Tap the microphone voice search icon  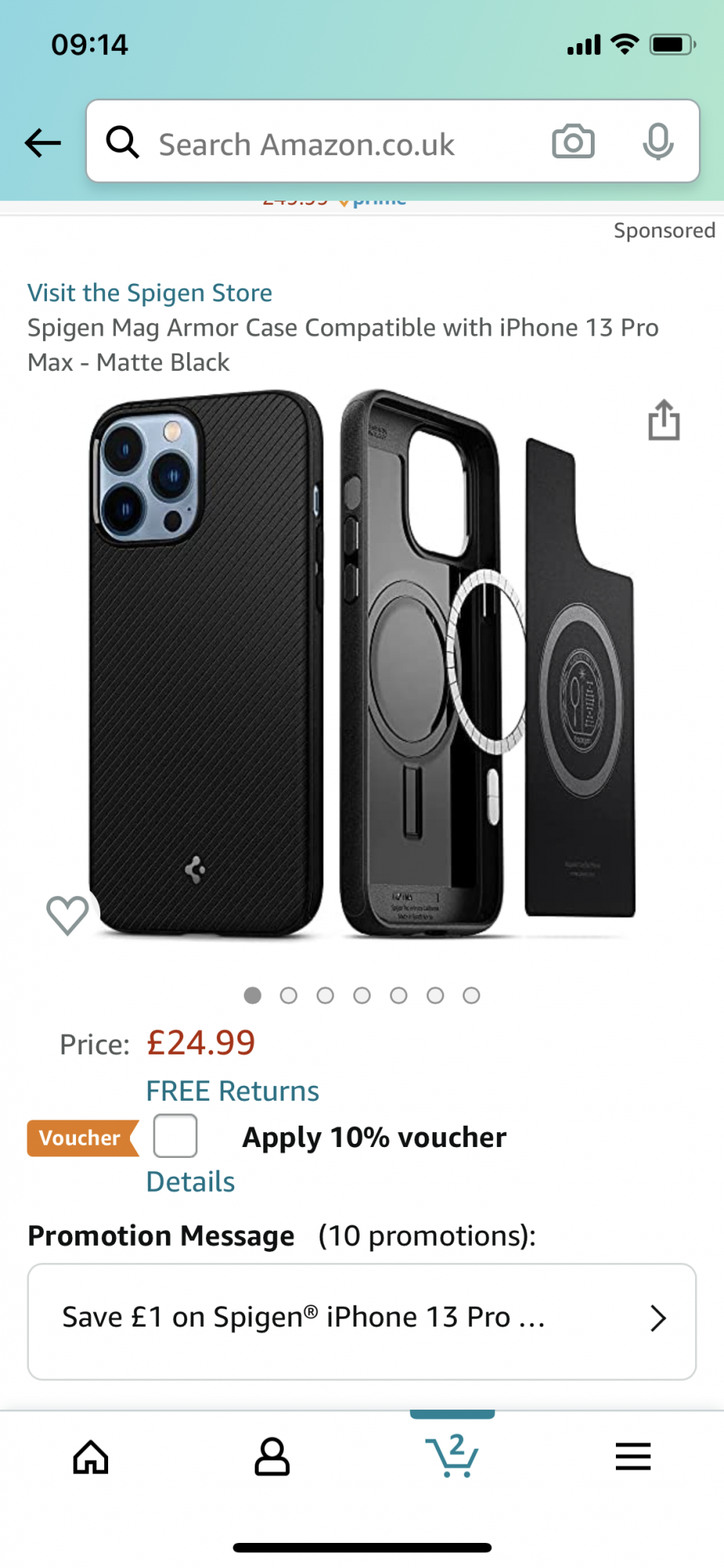657,142
